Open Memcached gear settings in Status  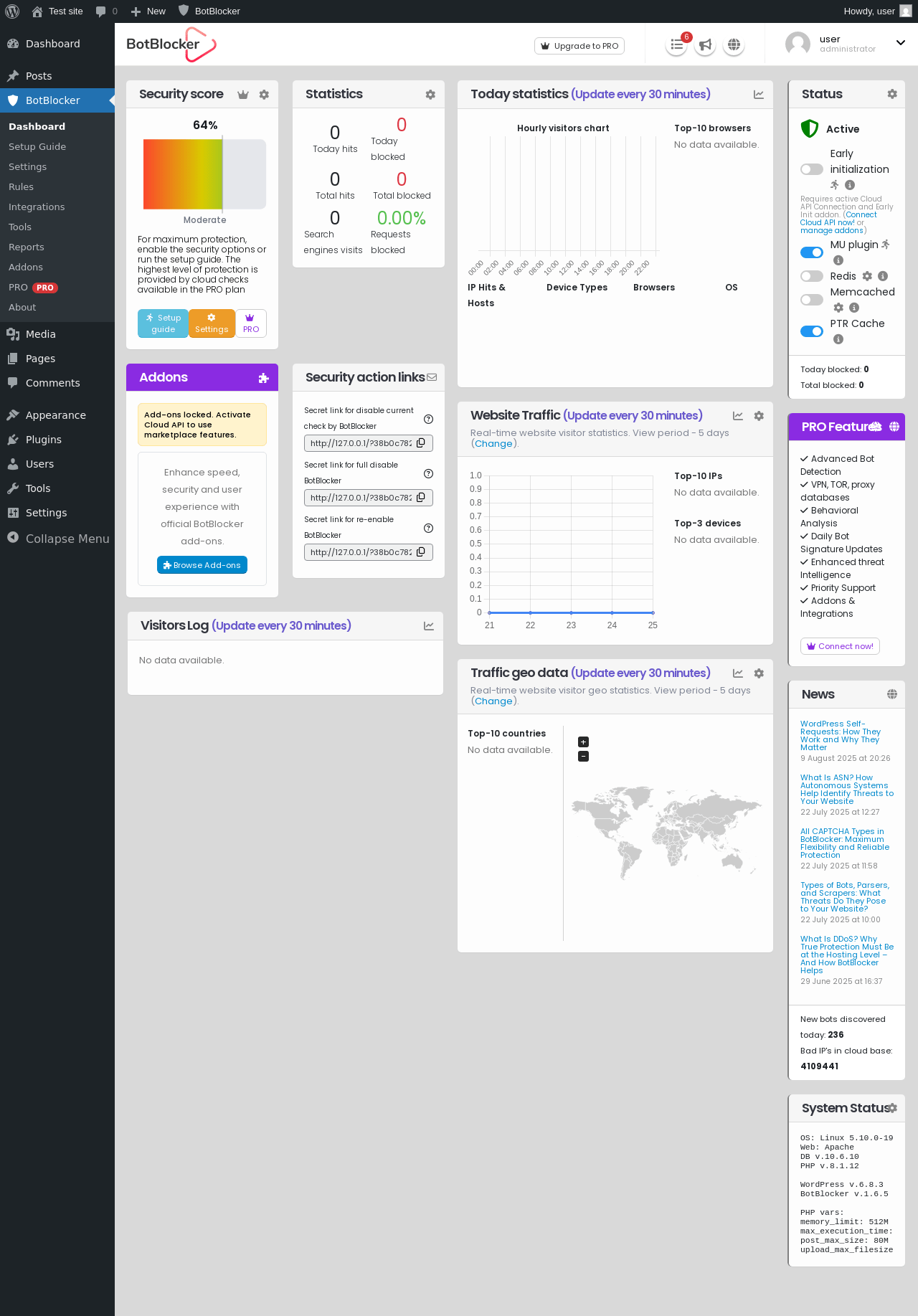pos(838,308)
